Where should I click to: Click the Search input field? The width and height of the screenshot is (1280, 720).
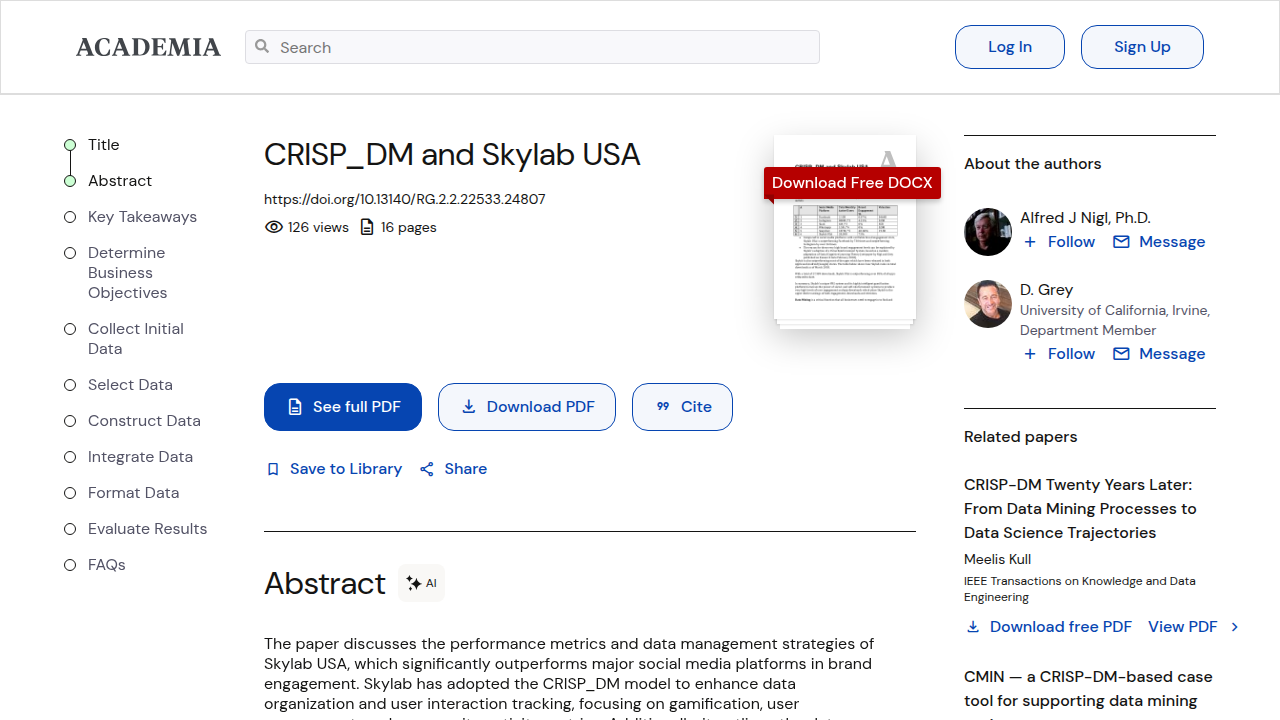532,47
